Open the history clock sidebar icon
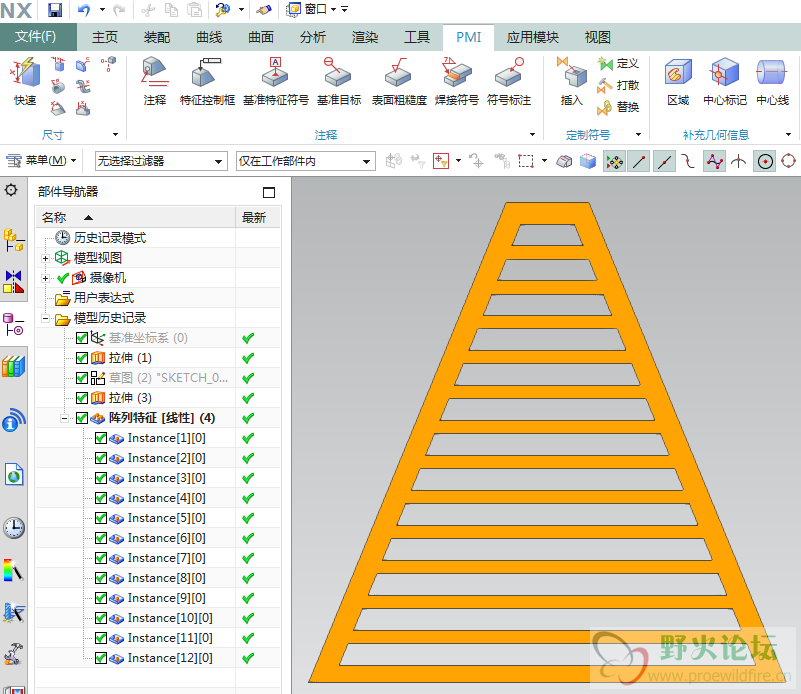 coord(14,528)
